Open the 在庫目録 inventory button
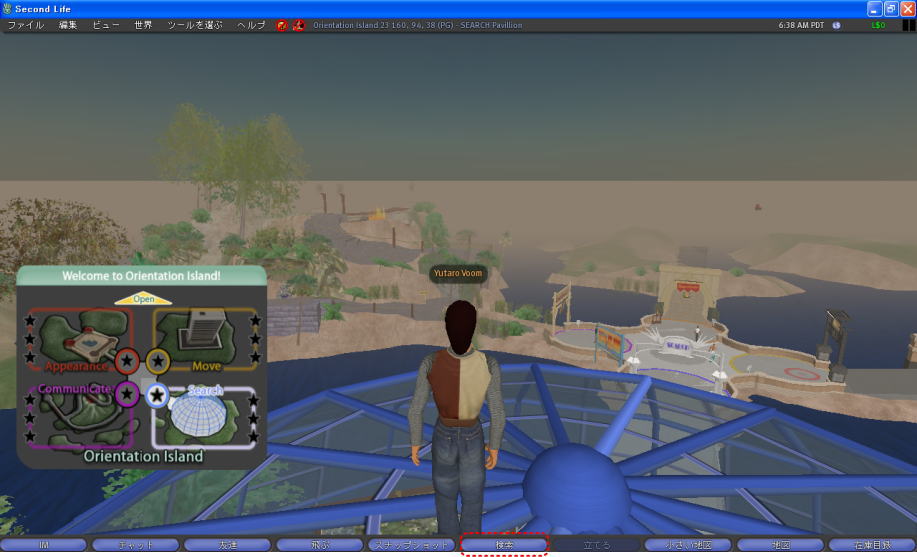 pos(872,545)
